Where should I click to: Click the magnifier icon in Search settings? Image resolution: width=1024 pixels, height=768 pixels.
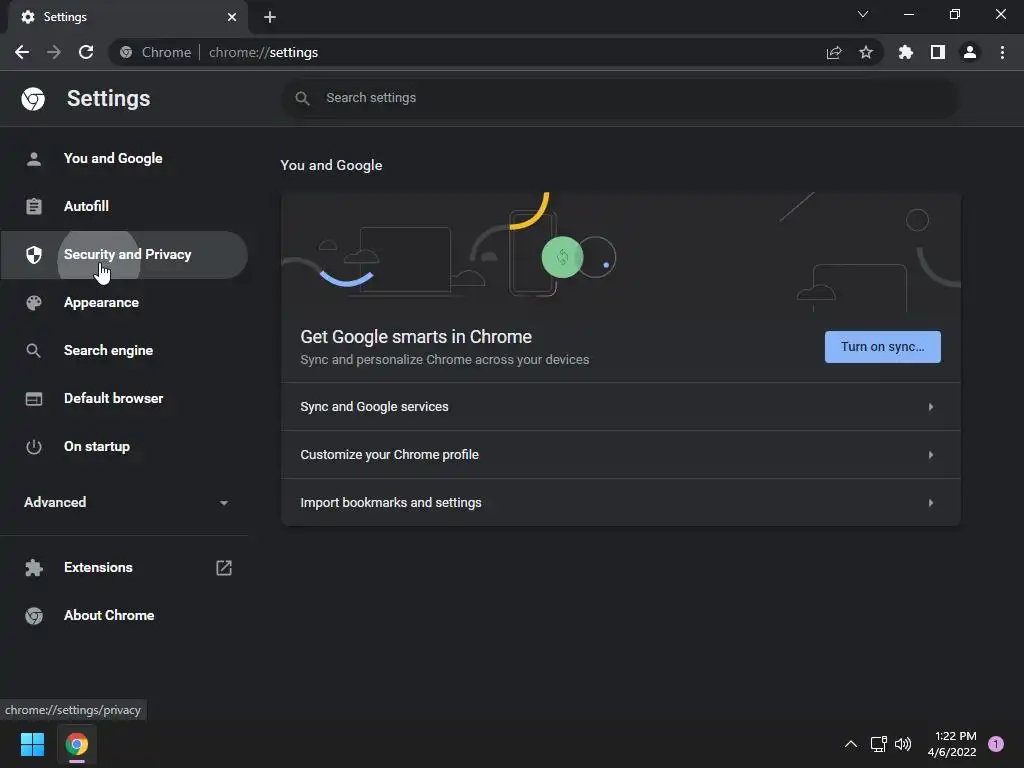302,98
